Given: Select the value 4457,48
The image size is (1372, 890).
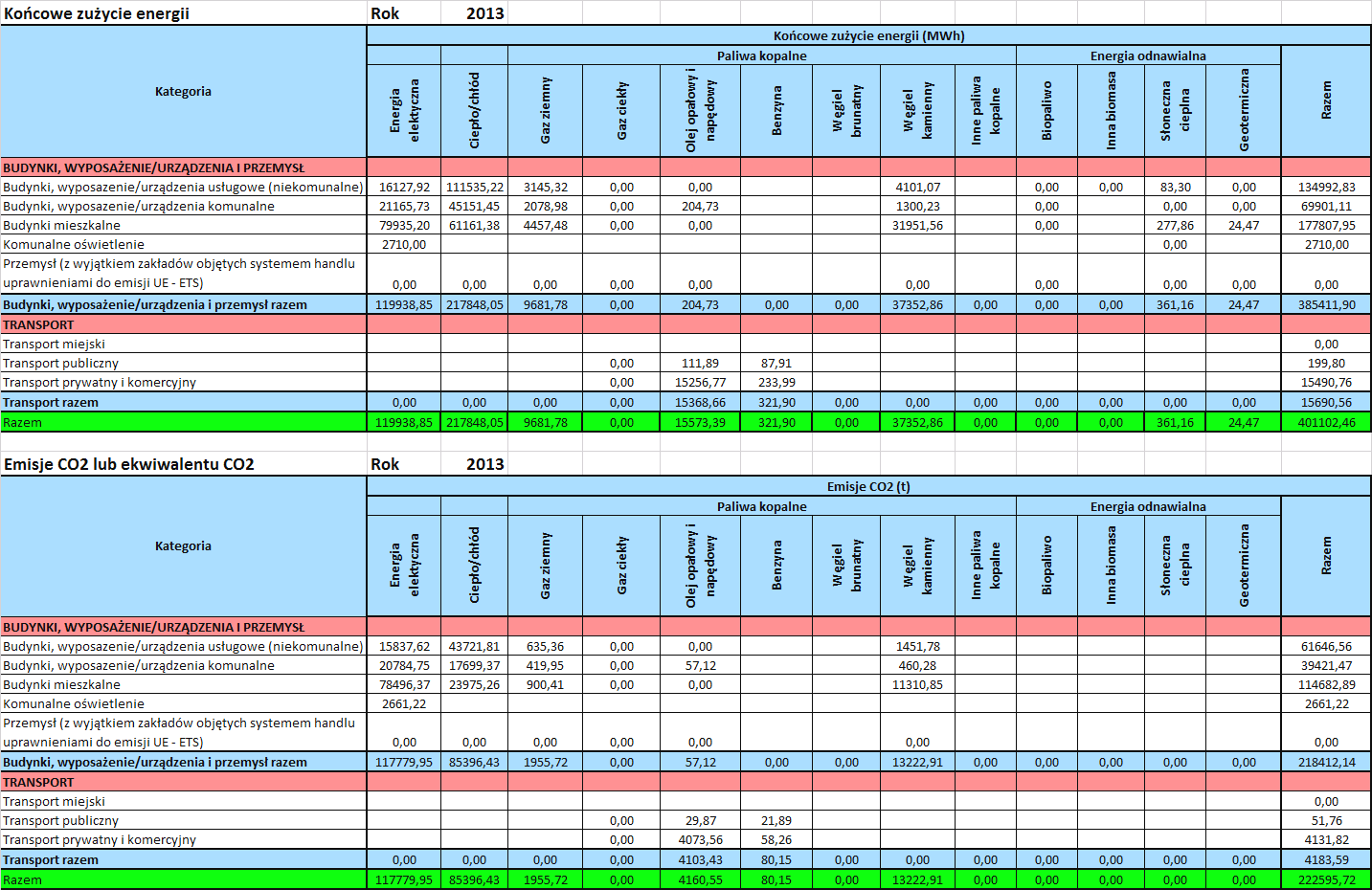Looking at the screenshot, I should [545, 225].
